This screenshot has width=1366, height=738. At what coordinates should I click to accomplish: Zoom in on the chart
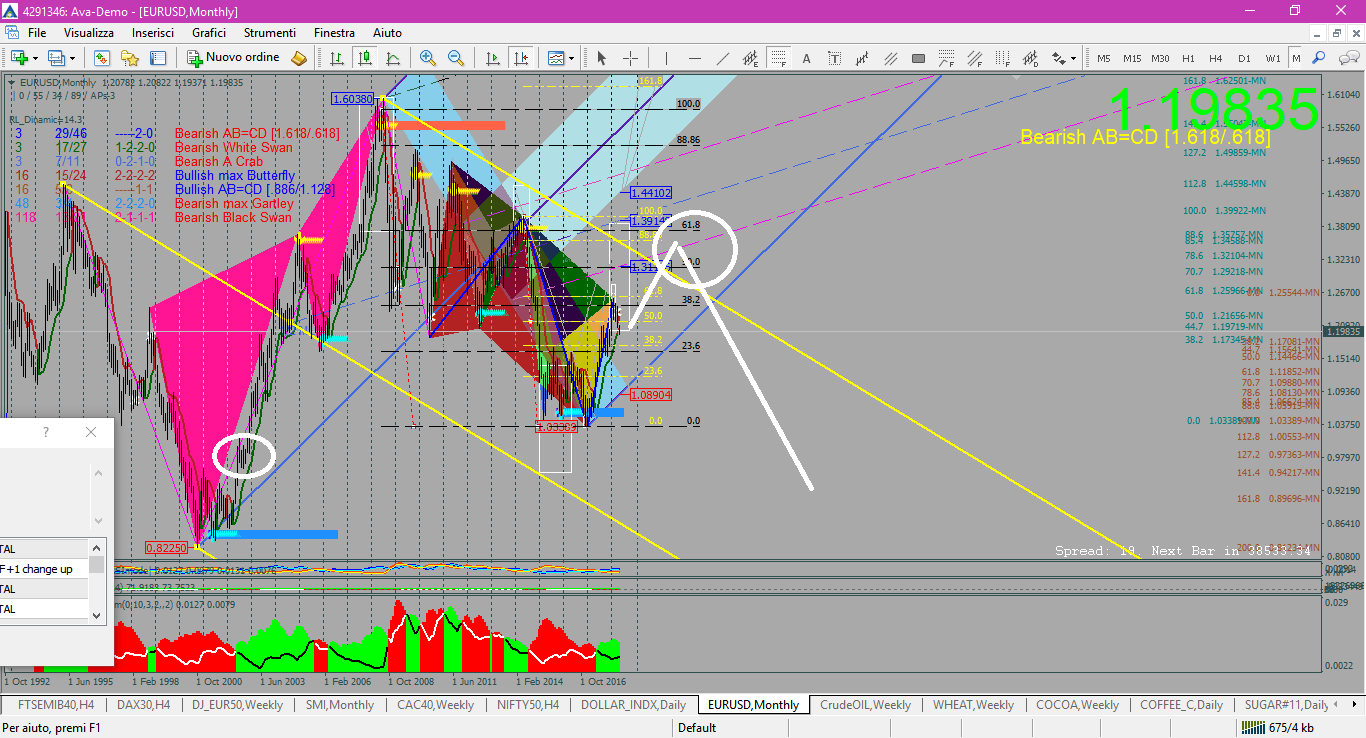tap(428, 58)
